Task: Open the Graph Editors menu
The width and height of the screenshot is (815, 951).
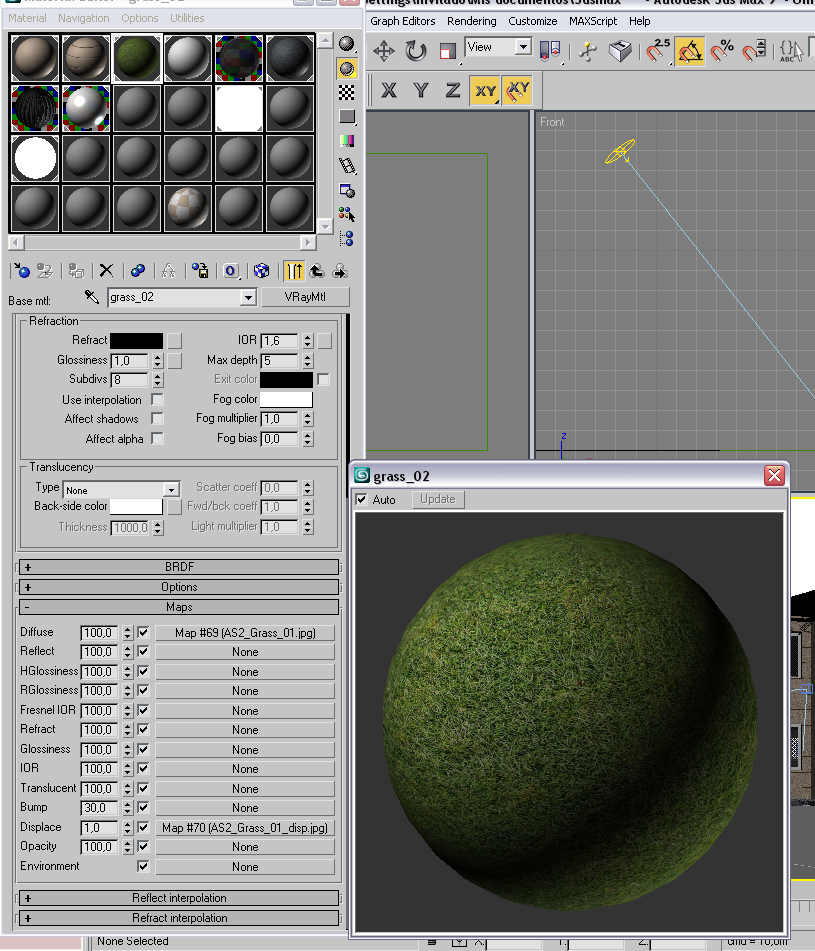Action: (403, 21)
